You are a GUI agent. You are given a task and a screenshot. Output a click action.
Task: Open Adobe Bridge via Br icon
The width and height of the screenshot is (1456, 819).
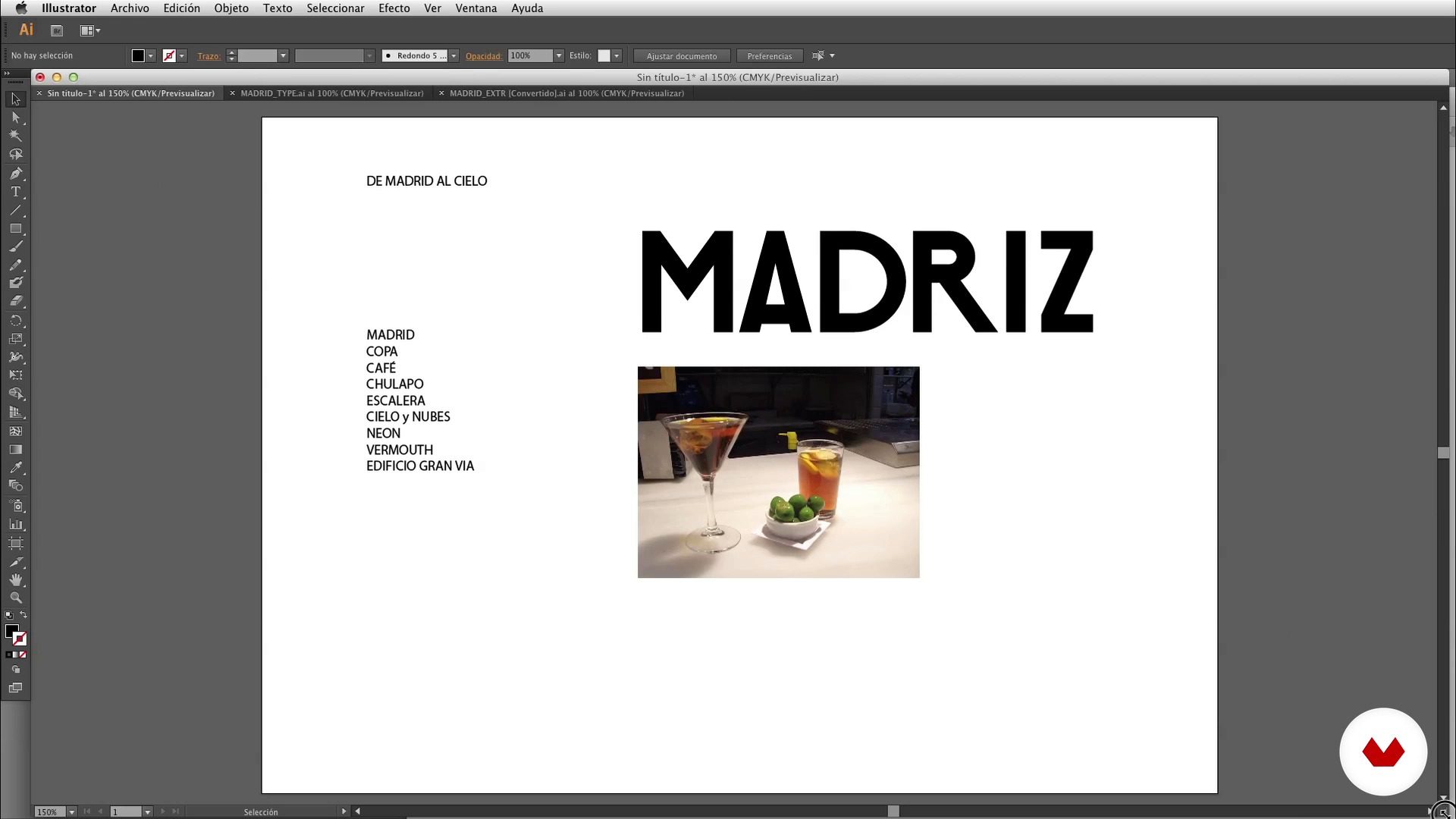pyautogui.click(x=57, y=31)
